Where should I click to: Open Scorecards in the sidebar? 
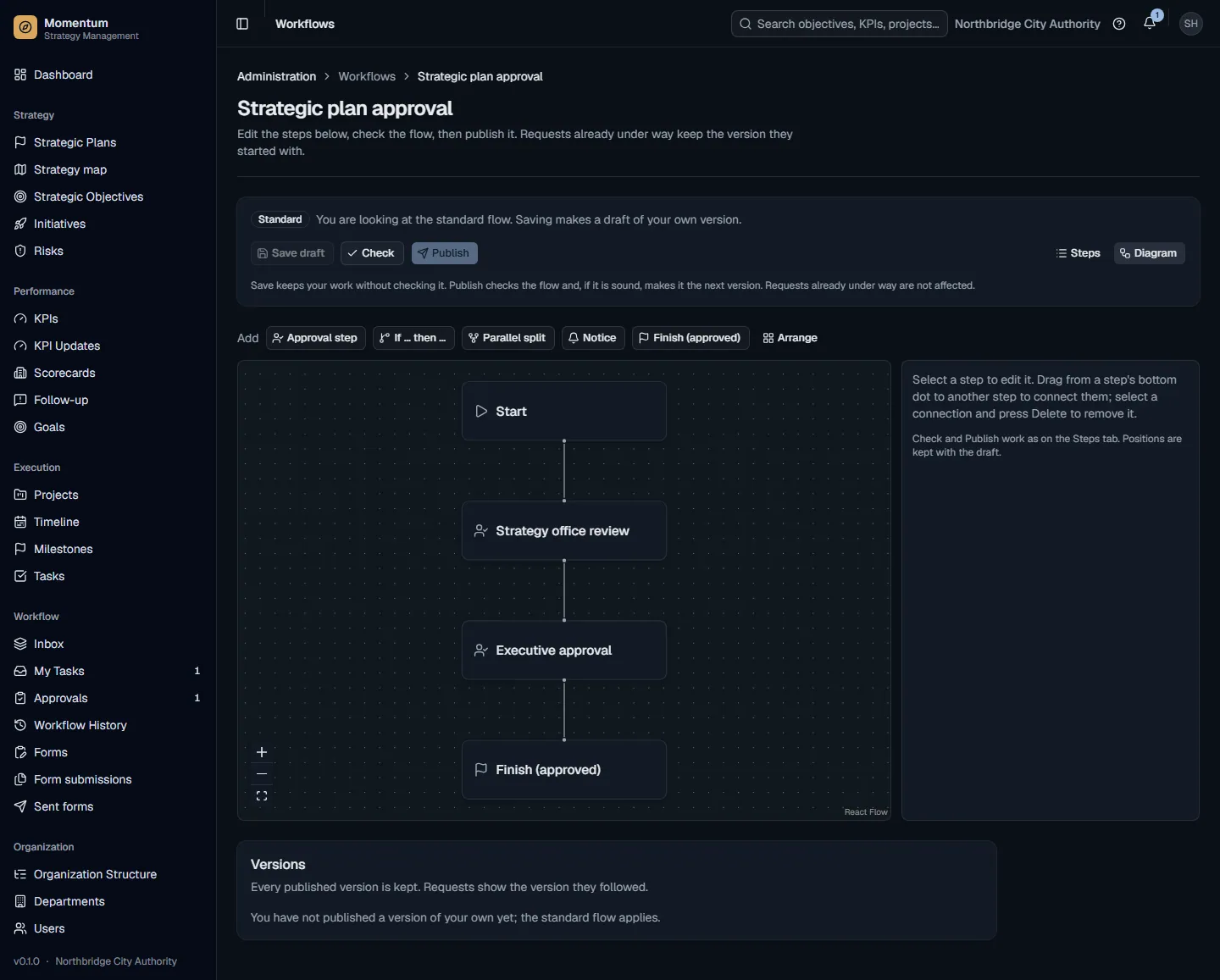(108, 373)
